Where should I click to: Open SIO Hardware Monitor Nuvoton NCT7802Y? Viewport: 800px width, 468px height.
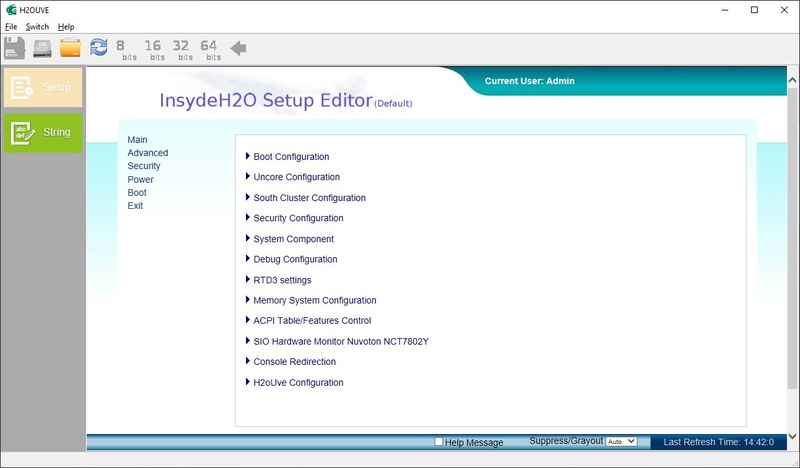pos(341,341)
